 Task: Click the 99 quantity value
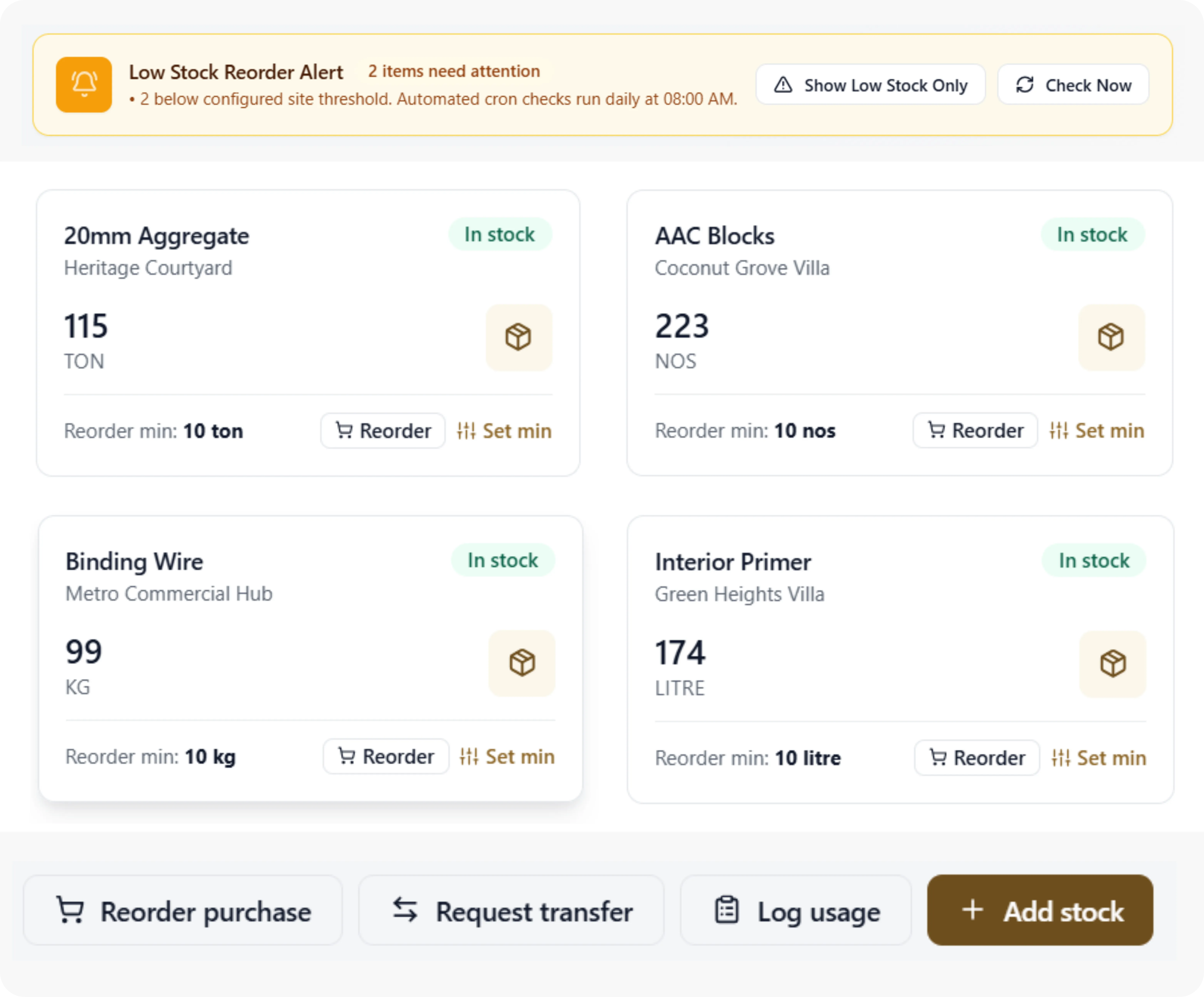coord(84,652)
